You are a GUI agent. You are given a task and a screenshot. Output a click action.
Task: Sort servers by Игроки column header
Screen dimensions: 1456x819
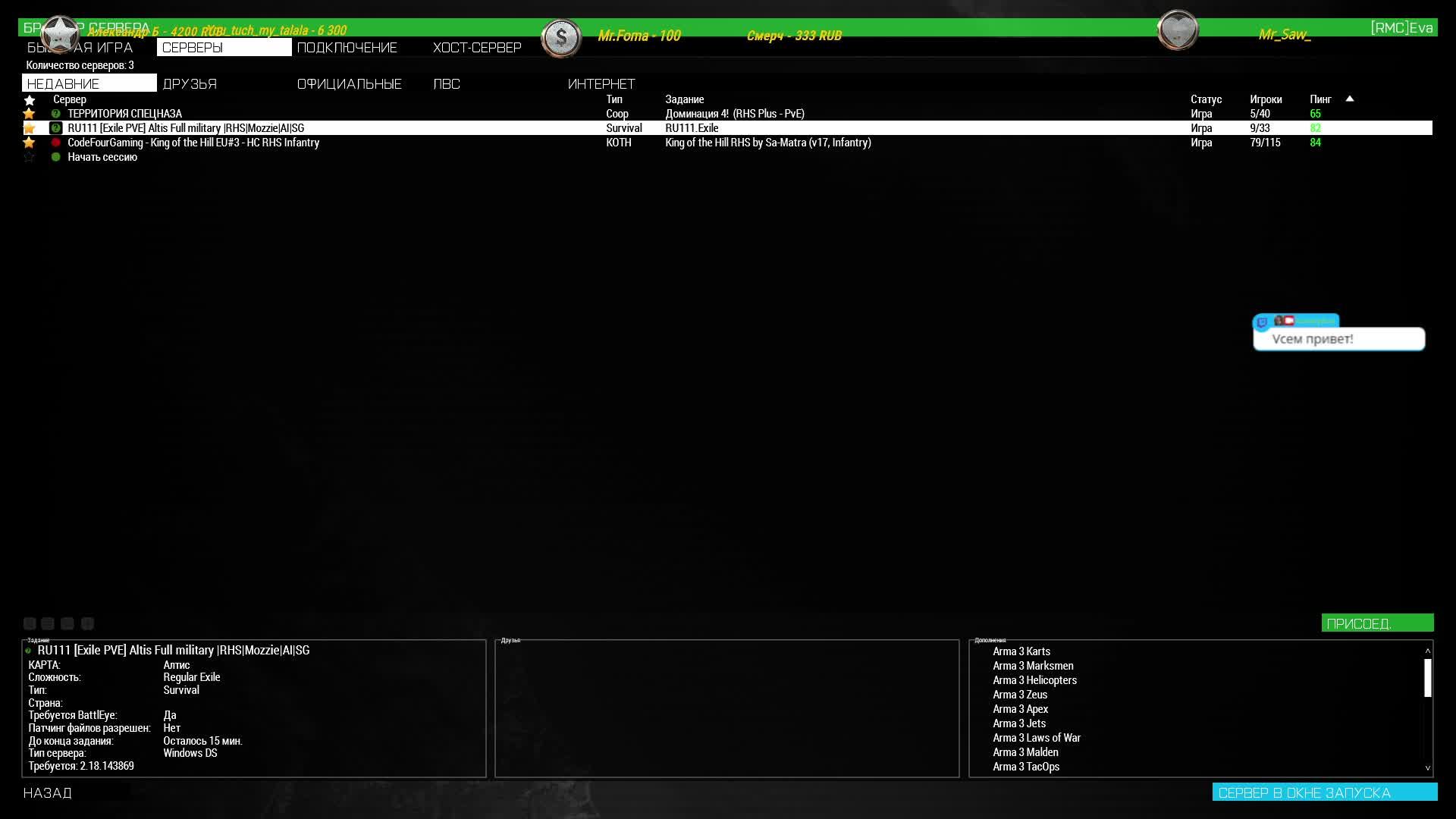click(x=1266, y=99)
